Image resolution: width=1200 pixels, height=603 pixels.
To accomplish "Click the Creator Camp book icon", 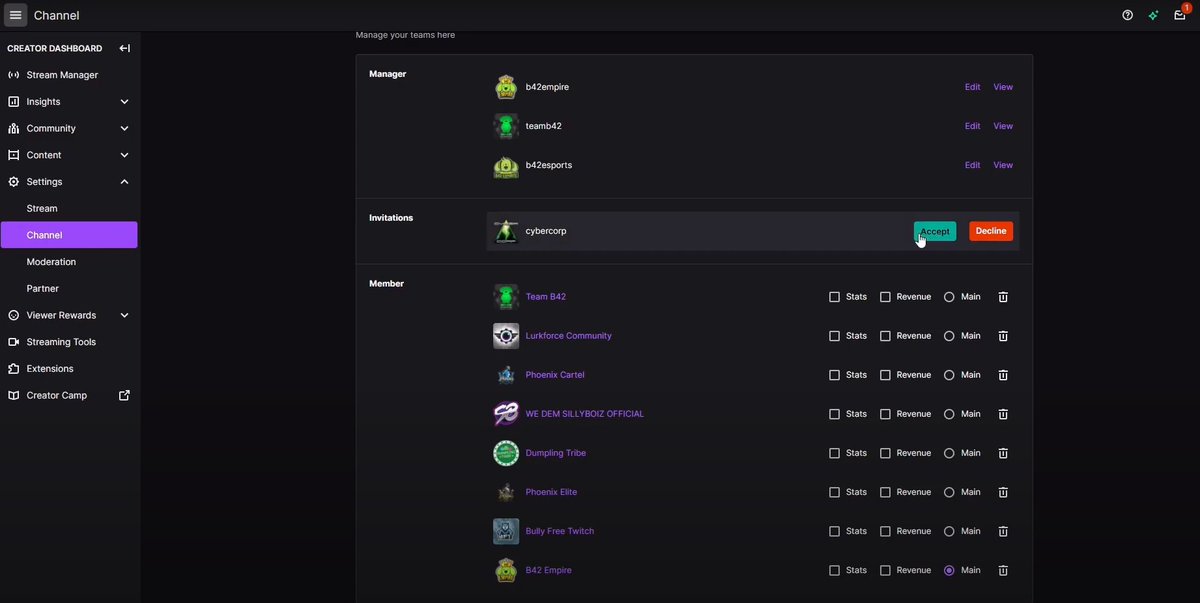I will coord(13,395).
